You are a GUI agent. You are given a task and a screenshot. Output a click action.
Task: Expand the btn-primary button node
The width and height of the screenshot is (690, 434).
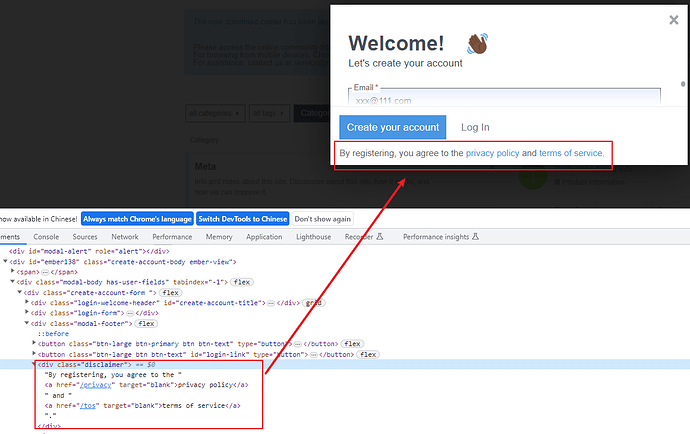(x=34, y=343)
